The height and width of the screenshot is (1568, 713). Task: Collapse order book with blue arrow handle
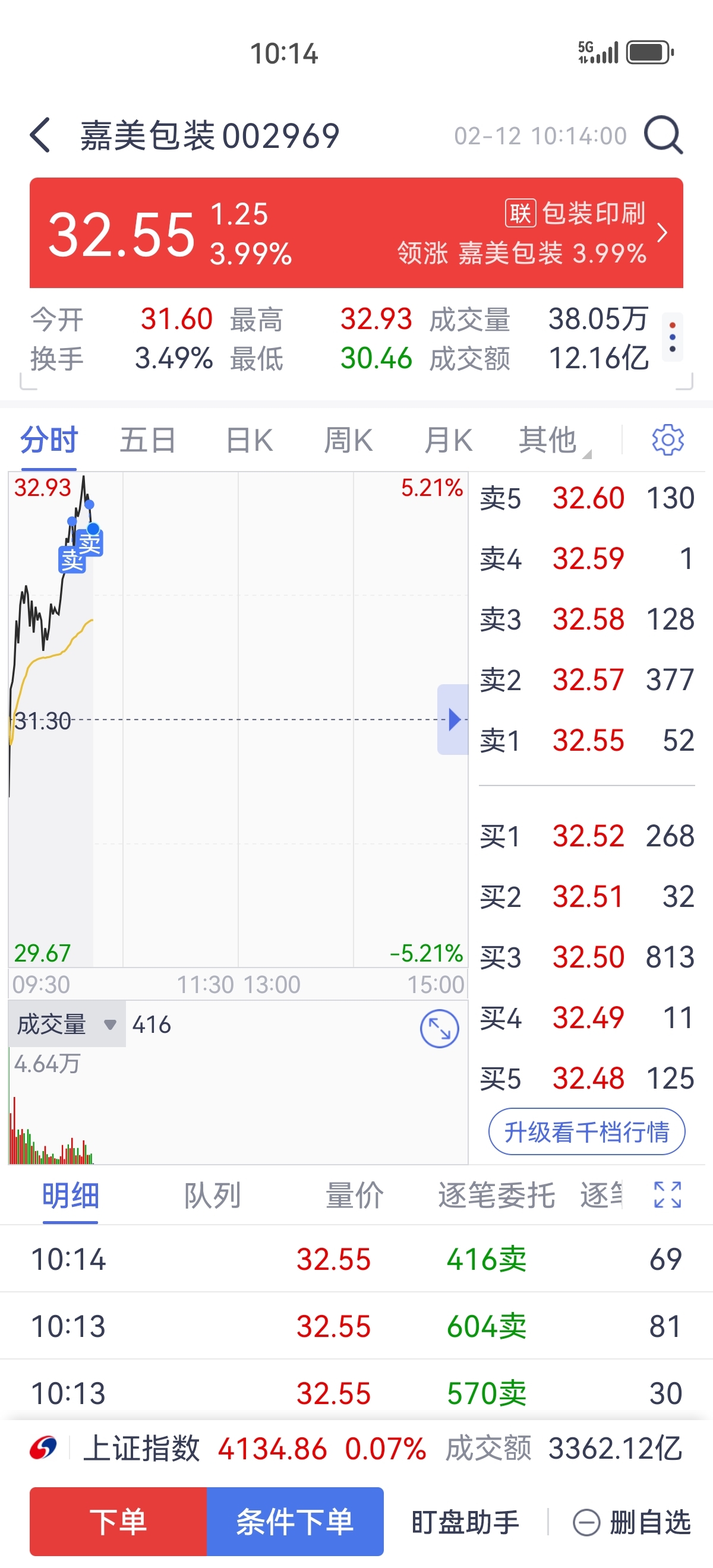[x=452, y=719]
